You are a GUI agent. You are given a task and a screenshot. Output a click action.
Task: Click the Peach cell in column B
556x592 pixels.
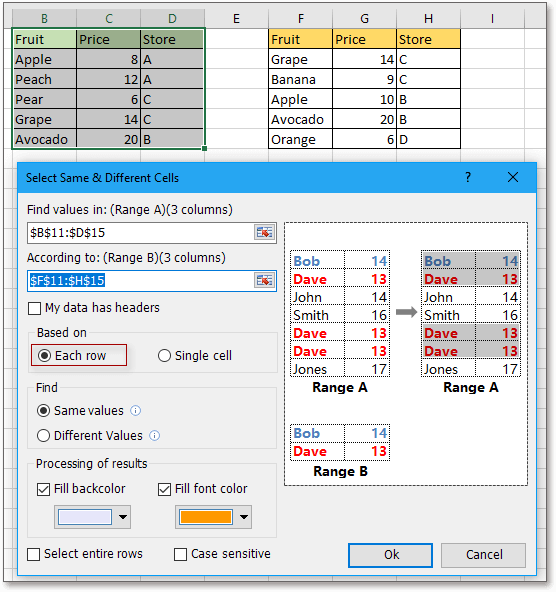click(45, 79)
